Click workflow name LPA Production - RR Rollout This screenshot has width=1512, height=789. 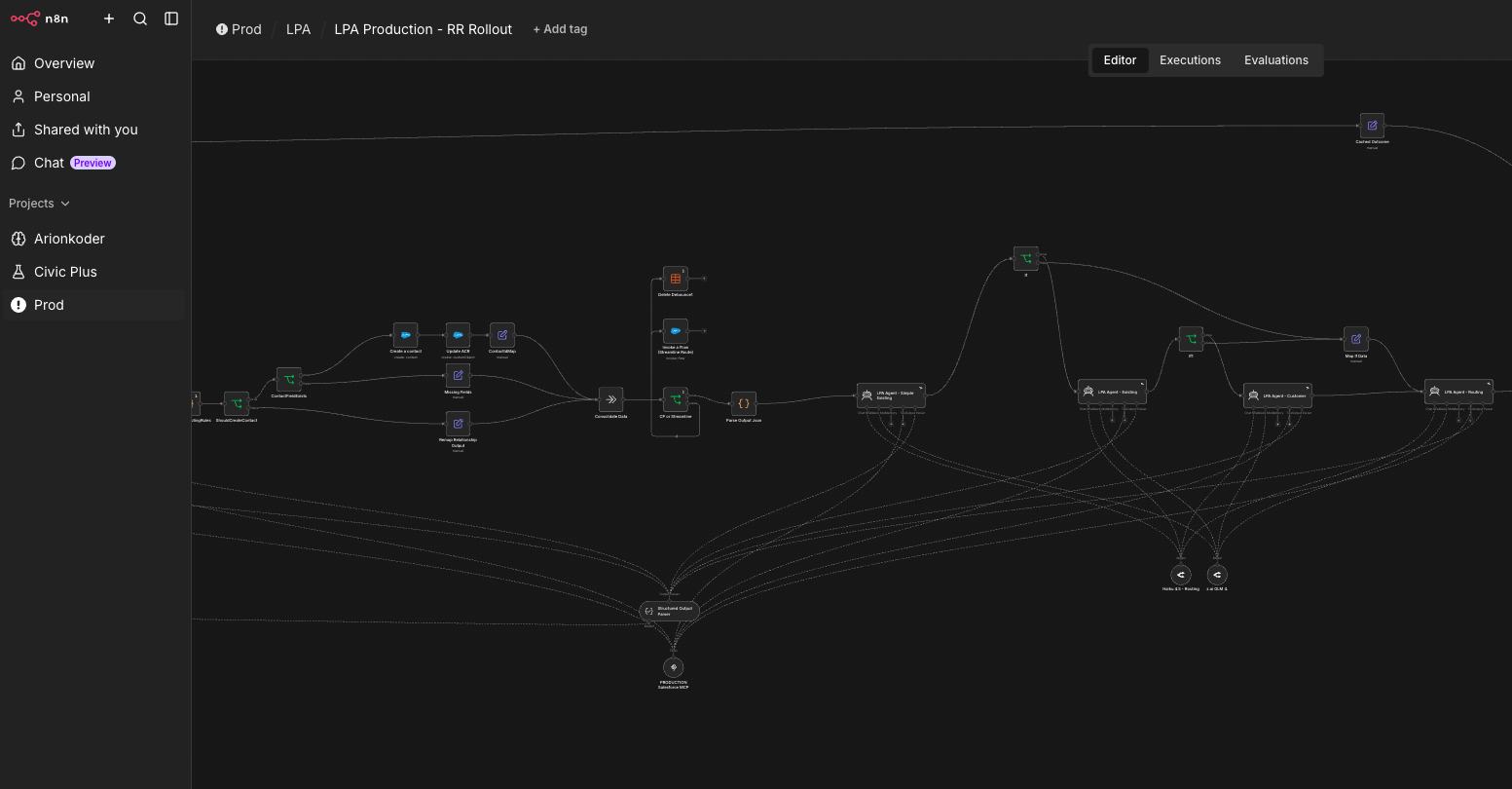tap(424, 29)
